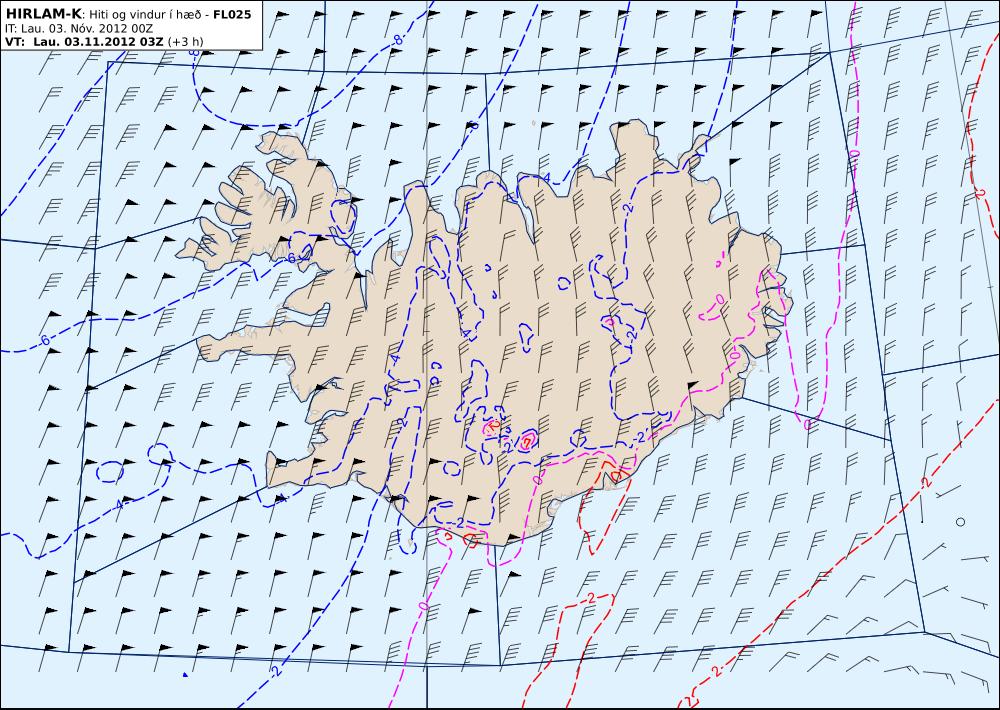Click the blue '-6' contour label west of Iceland
The width and height of the screenshot is (1000, 710).
[43, 341]
